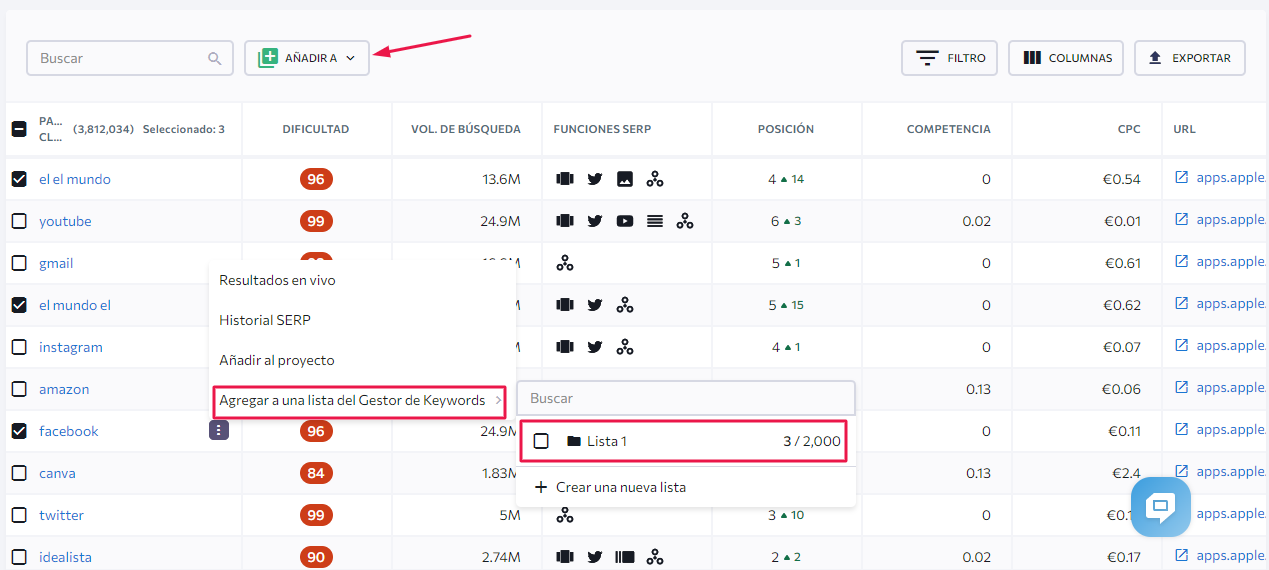Sort by the DIFICULTAD column header
This screenshot has height=570, width=1269.
(316, 129)
